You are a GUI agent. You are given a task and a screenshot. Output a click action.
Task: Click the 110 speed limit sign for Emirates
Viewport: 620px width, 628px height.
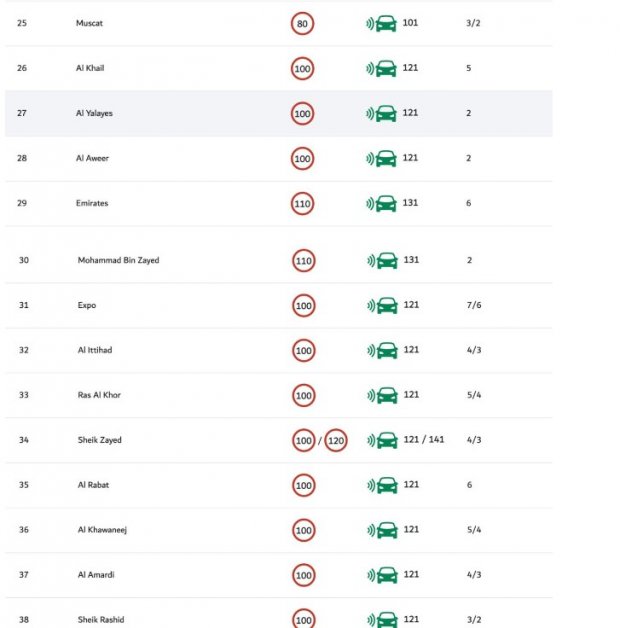[x=302, y=203]
